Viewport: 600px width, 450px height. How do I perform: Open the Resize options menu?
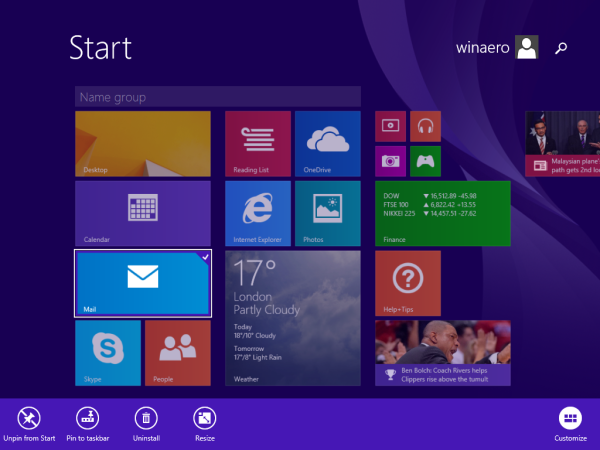point(205,424)
